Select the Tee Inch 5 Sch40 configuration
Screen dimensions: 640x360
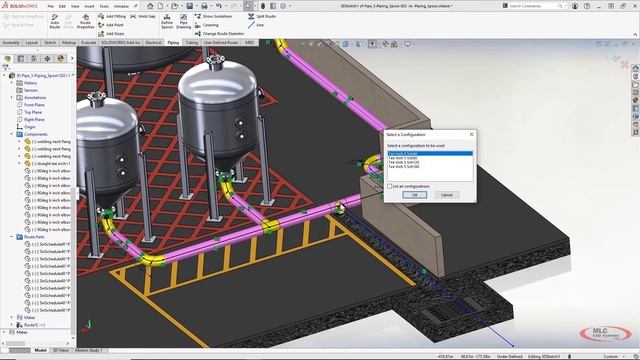(x=430, y=153)
